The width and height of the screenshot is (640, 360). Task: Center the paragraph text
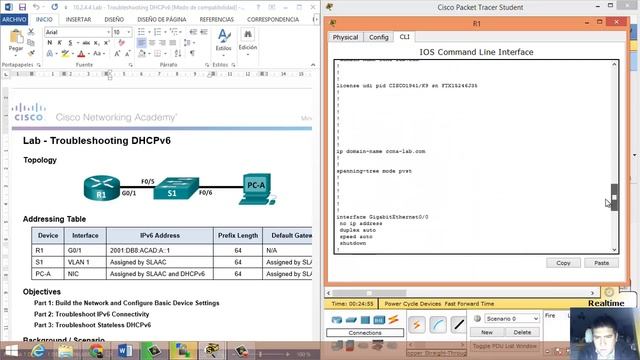click(152, 42)
